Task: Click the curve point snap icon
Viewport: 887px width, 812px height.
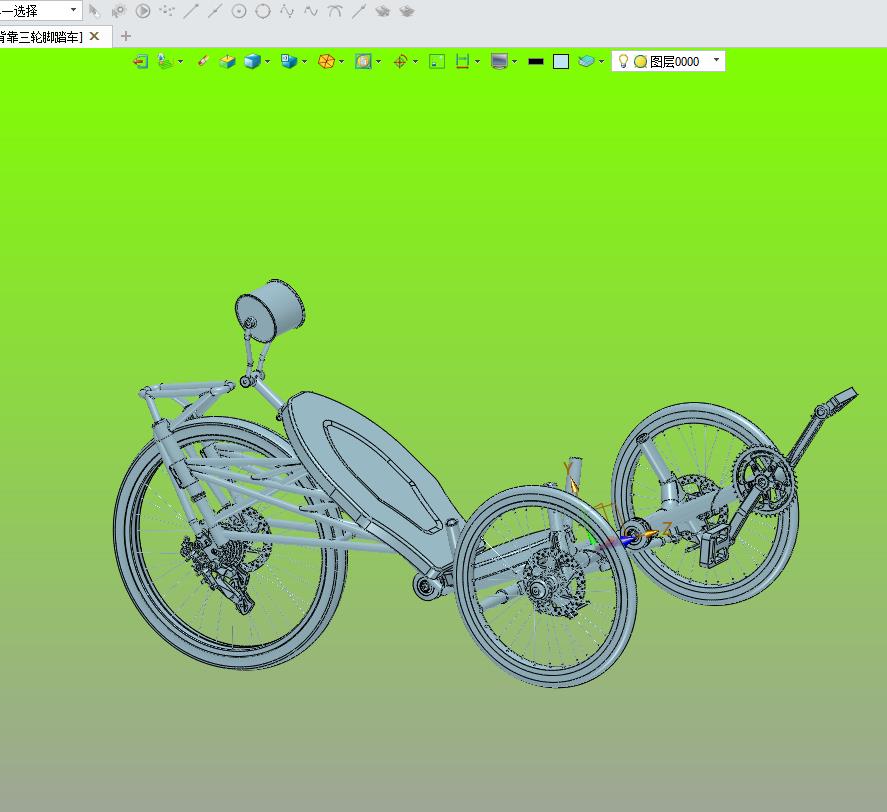Action: [x=287, y=11]
